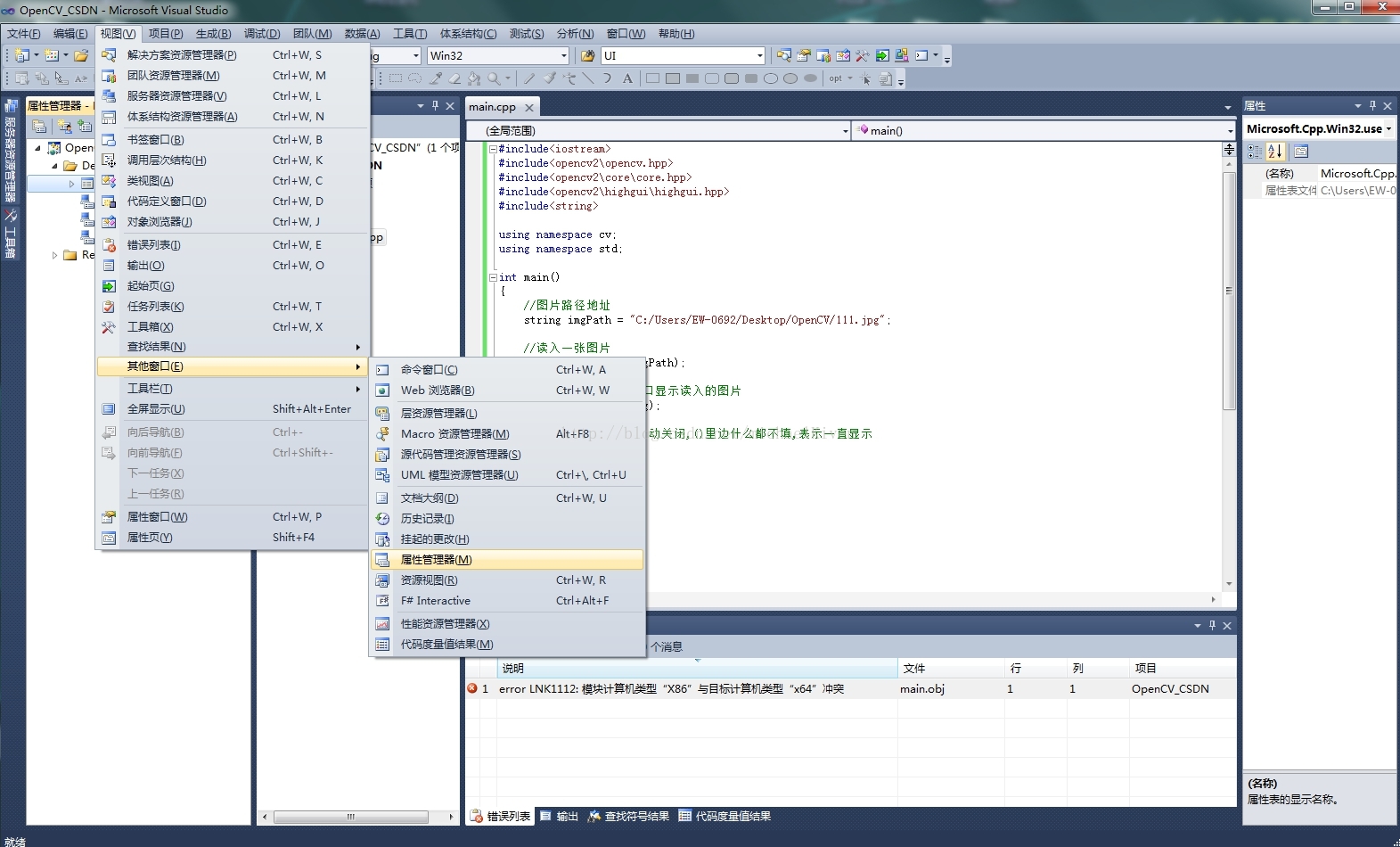Click the 服务器资源管理器 menu icon
The image size is (1400, 847).
point(109,95)
